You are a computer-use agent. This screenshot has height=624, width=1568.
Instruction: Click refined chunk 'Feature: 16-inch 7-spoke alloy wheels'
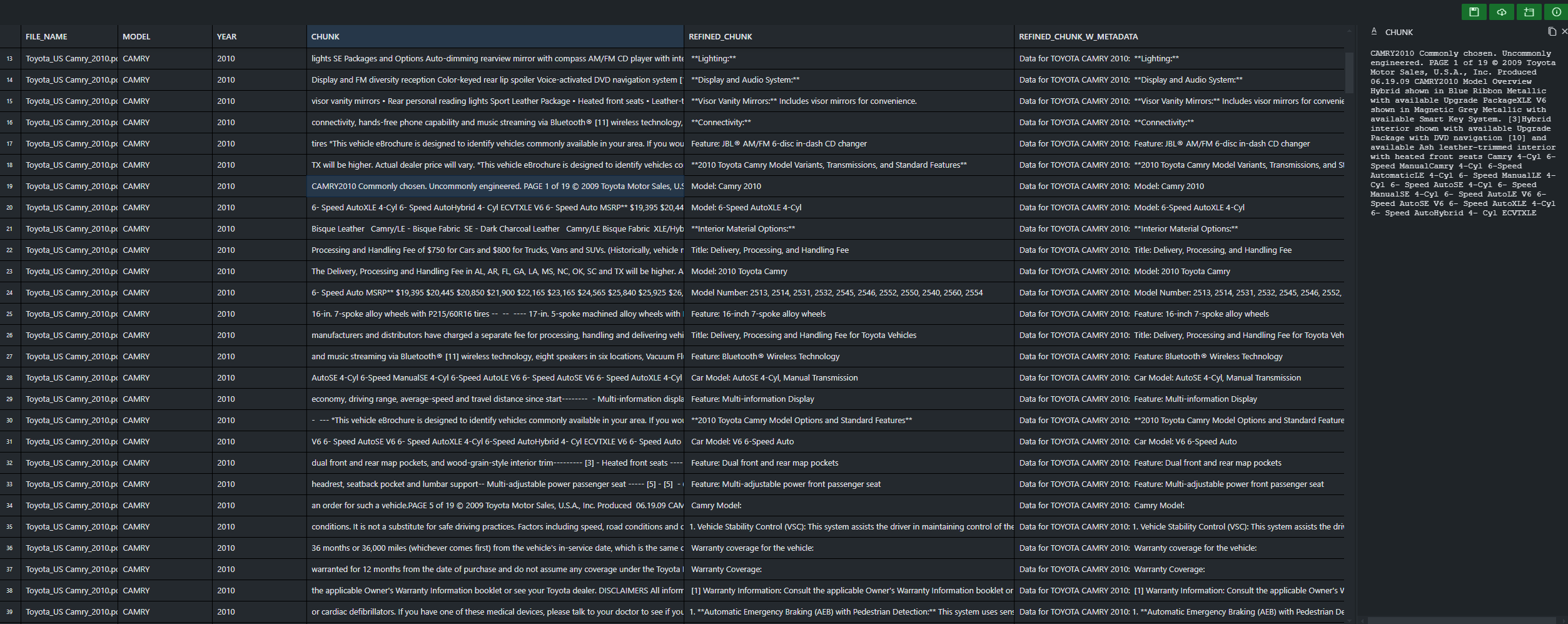click(849, 314)
